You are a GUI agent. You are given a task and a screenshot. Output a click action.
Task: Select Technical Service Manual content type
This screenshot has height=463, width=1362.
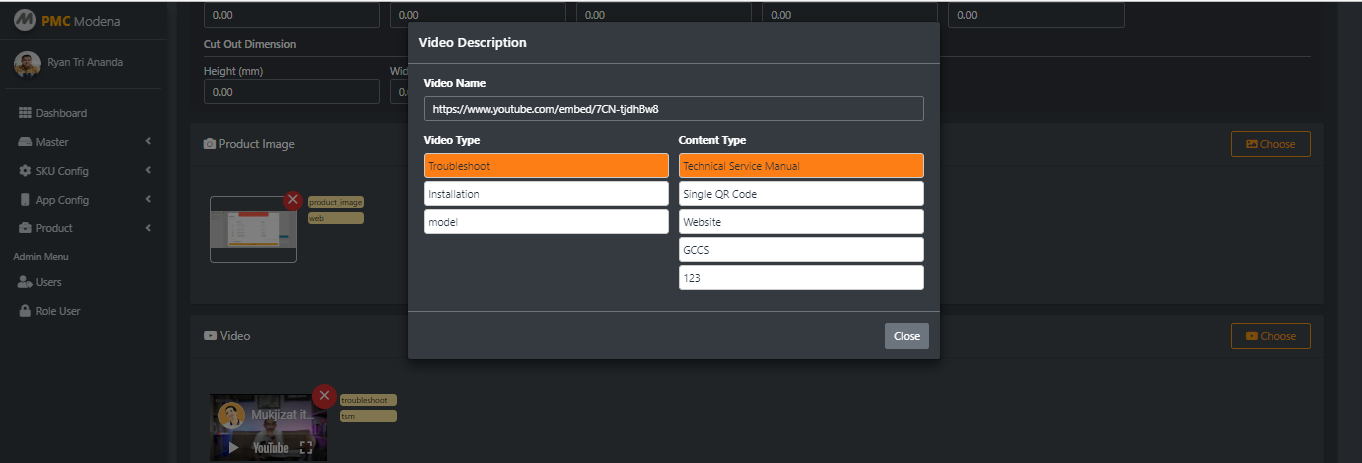(801, 166)
